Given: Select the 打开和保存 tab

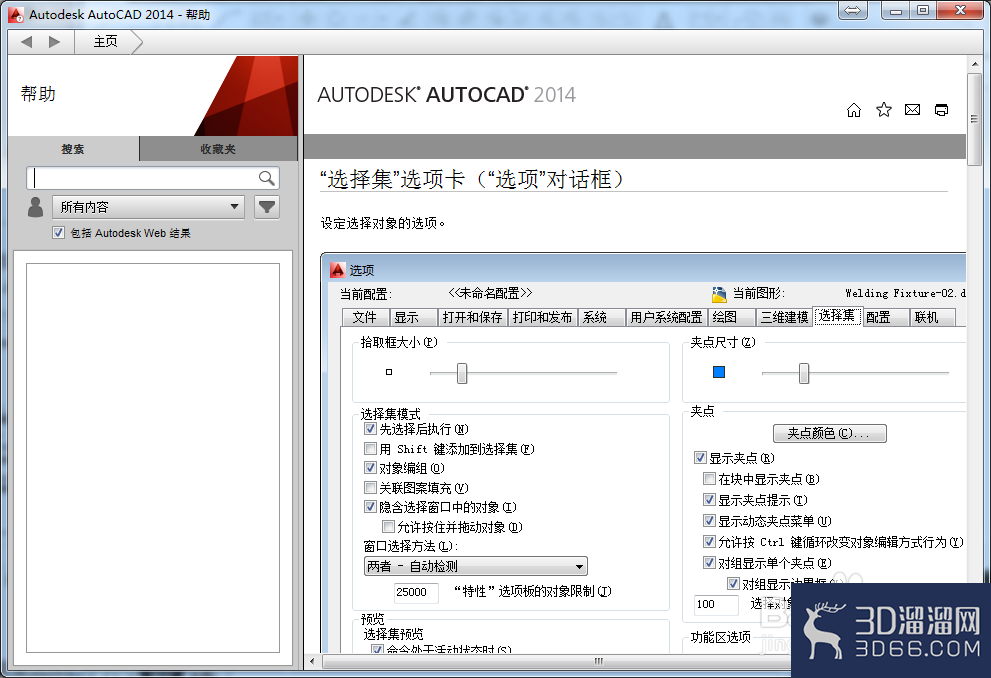Looking at the screenshot, I should point(472,317).
